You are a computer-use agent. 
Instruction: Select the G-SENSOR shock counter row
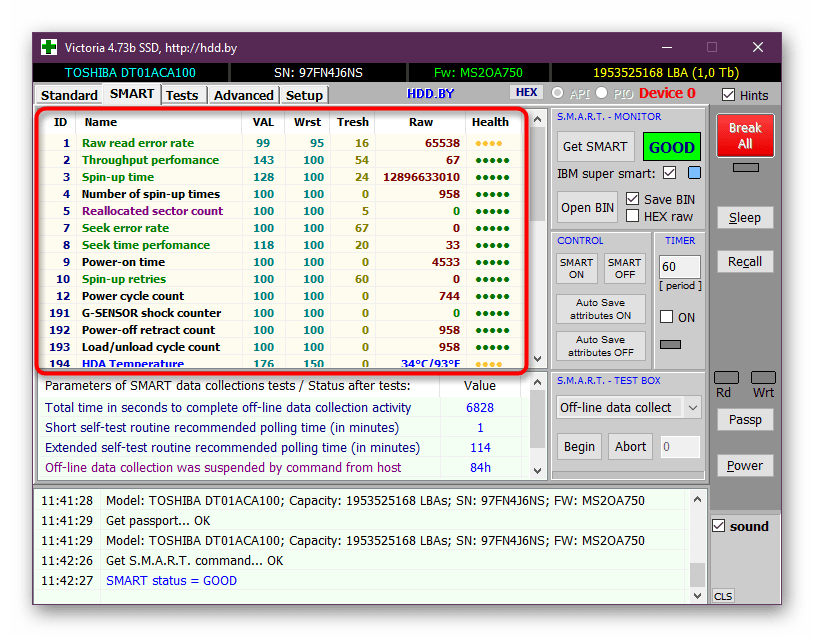pos(280,313)
